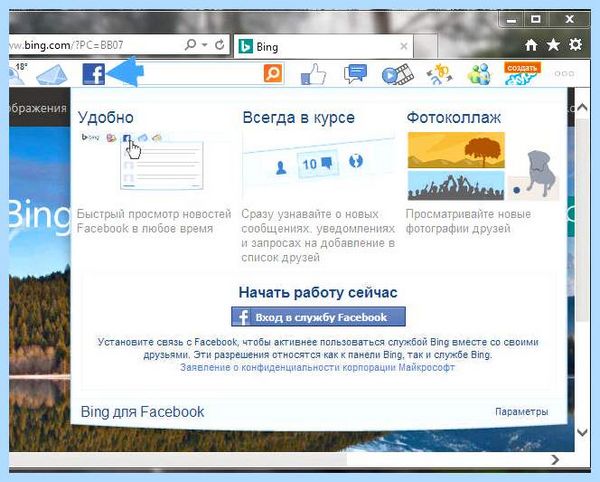Image resolution: width=600 pixels, height=482 pixels.
Task: Click the Фотоколлаж heading
Action: point(454,117)
